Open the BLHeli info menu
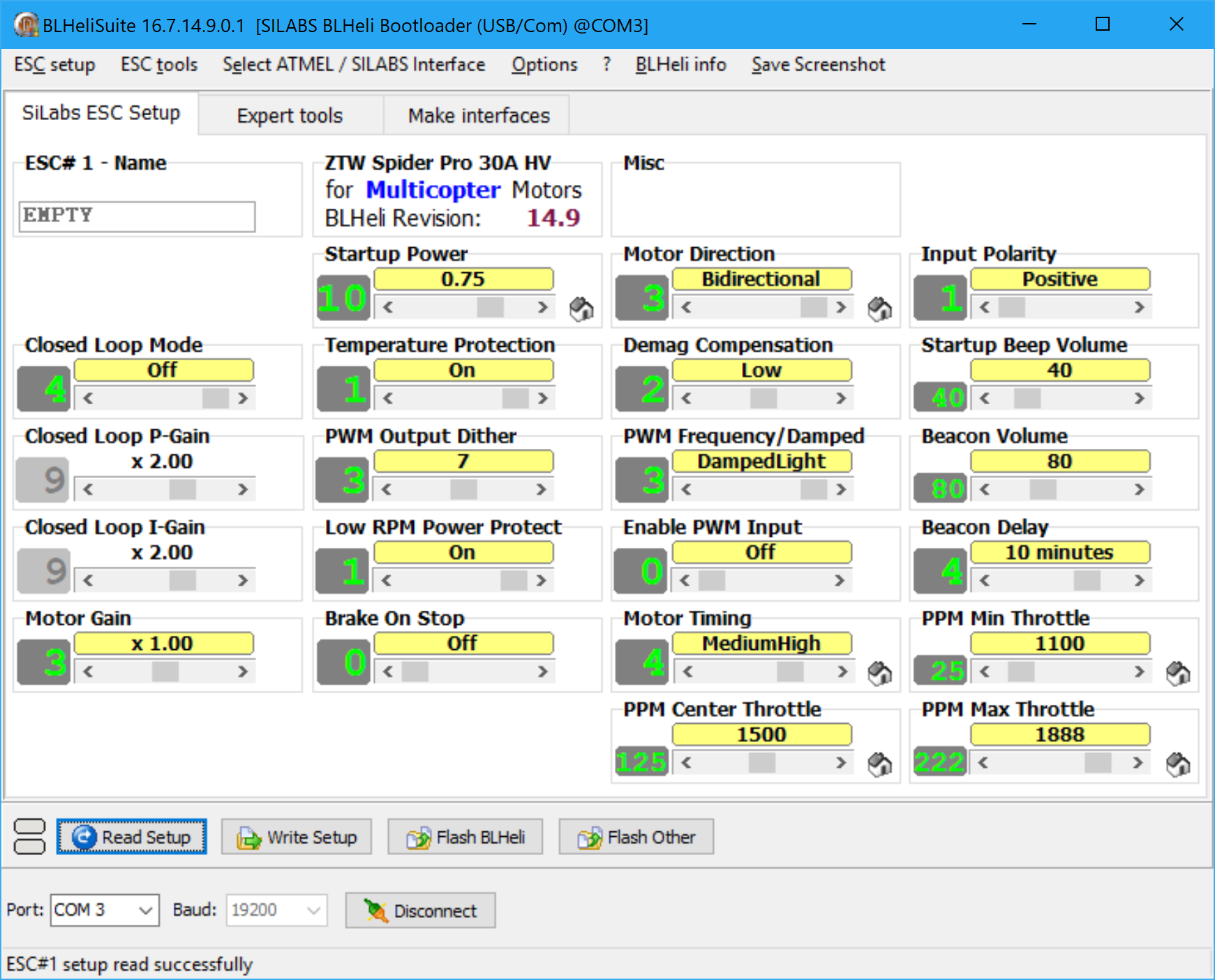This screenshot has width=1215, height=980. click(x=680, y=65)
